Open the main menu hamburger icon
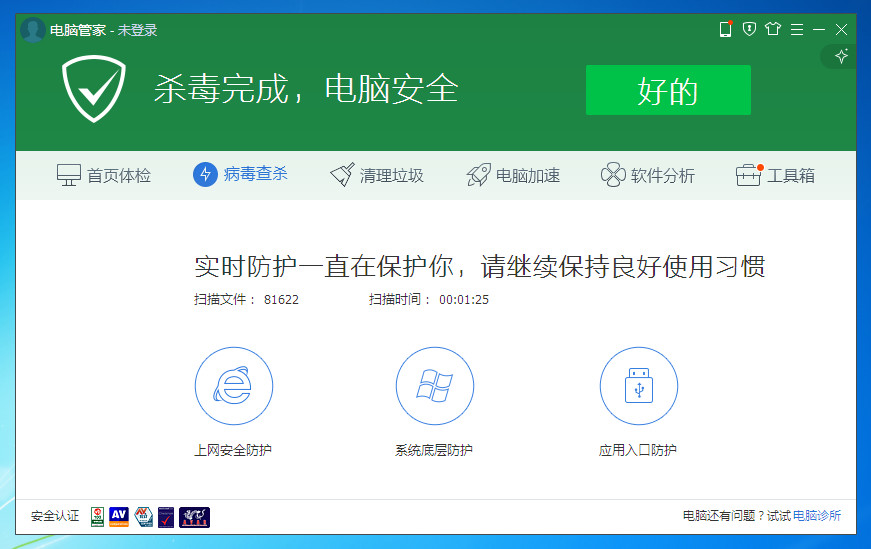This screenshot has width=871, height=549. tap(797, 29)
